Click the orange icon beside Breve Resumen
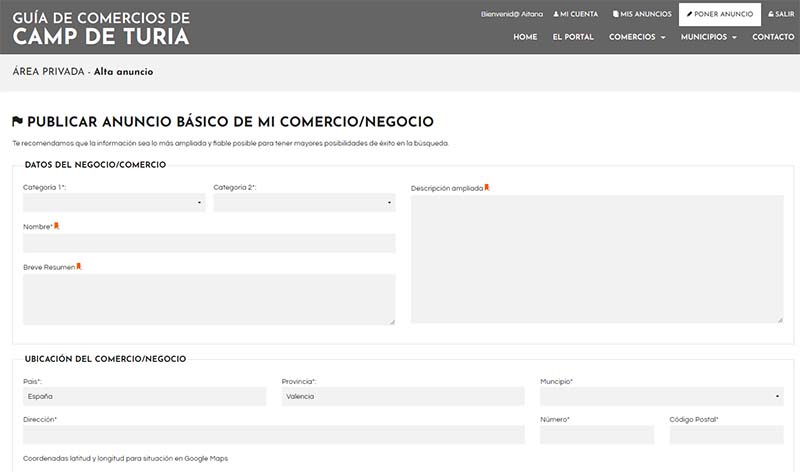Viewport: 800px width, 472px height. point(79,266)
